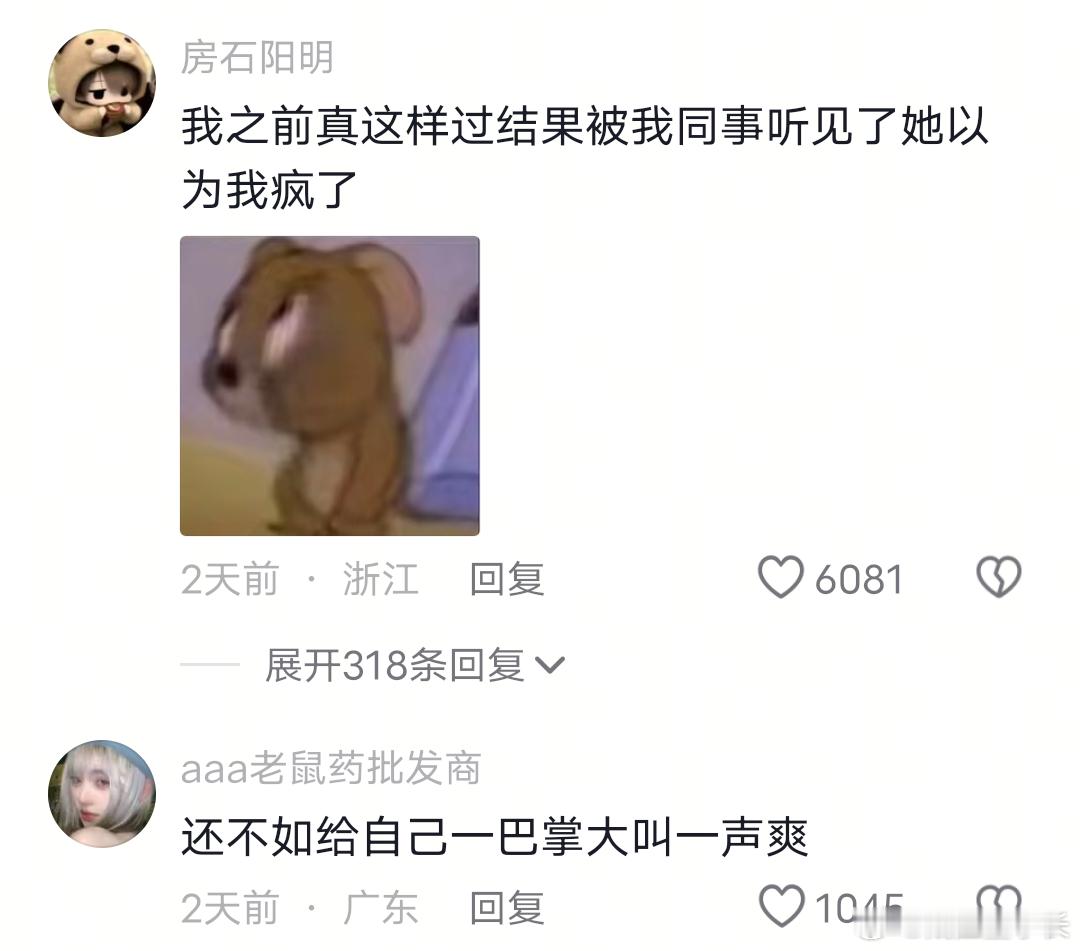Open aaa老鼠药批发商's silver-haired avatar
Screen dimensions: 1080x951
click(102, 794)
